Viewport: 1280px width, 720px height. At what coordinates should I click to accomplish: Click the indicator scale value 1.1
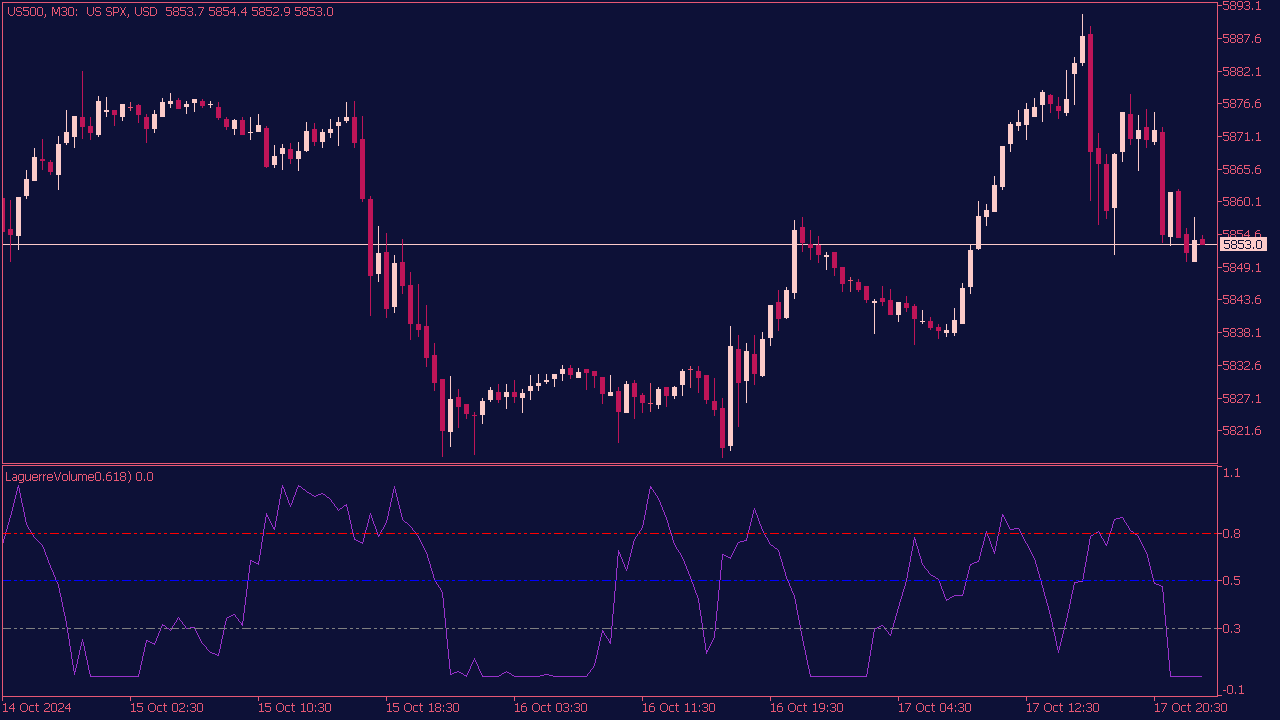tap(1232, 473)
